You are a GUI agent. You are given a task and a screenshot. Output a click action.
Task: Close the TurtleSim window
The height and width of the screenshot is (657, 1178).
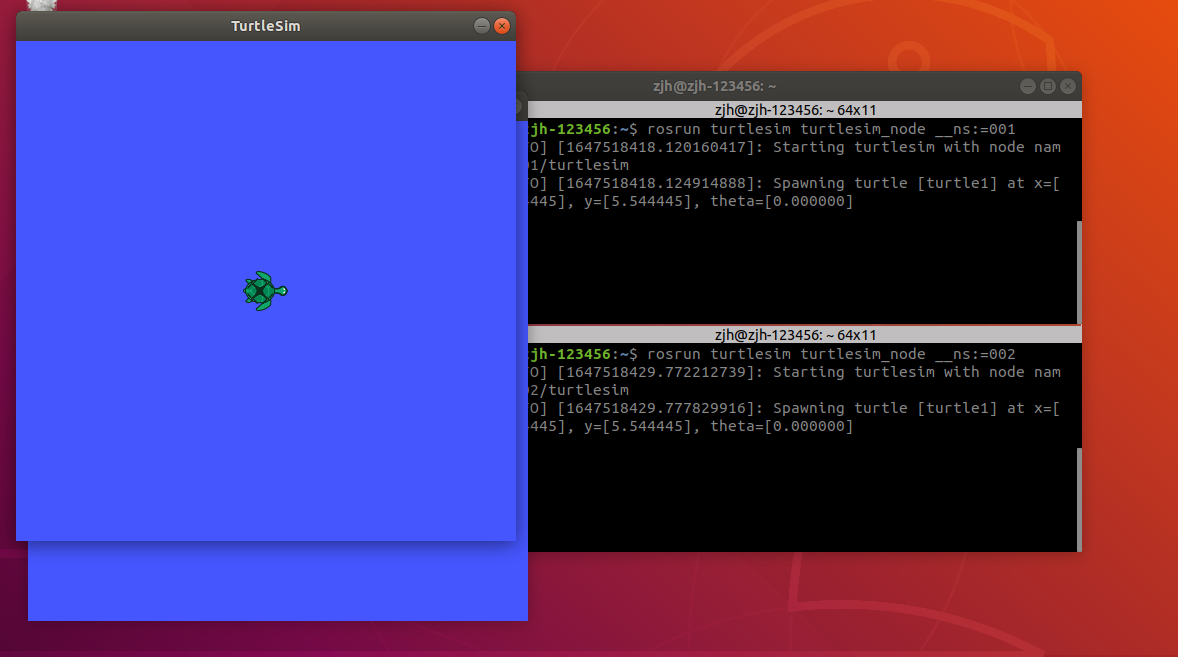pos(502,26)
